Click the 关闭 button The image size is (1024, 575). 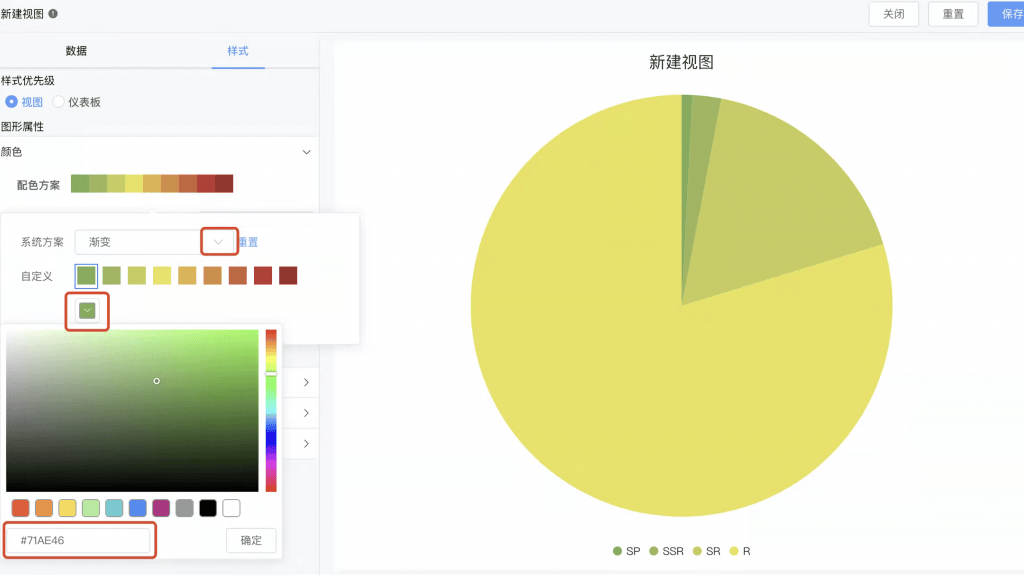(x=893, y=14)
